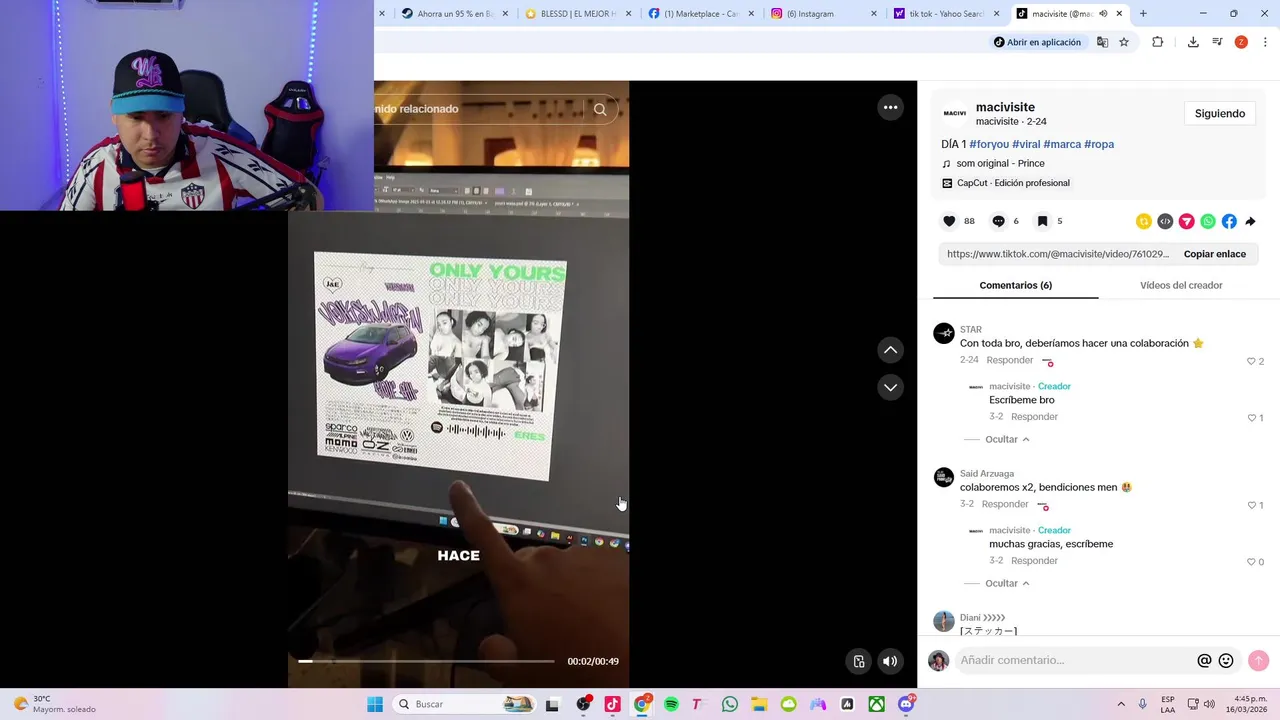Post comment with the pink arrow button
The image size is (1280, 720).
pyautogui.click(x=1258, y=660)
